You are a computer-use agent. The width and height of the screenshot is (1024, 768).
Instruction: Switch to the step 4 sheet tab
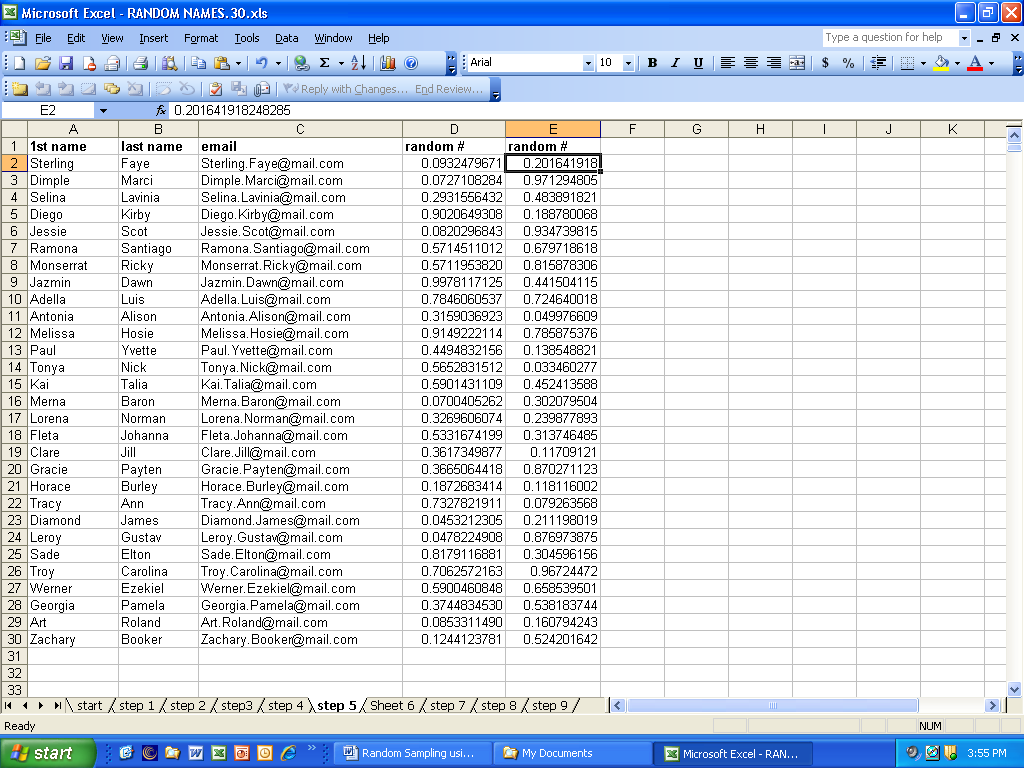[x=285, y=705]
